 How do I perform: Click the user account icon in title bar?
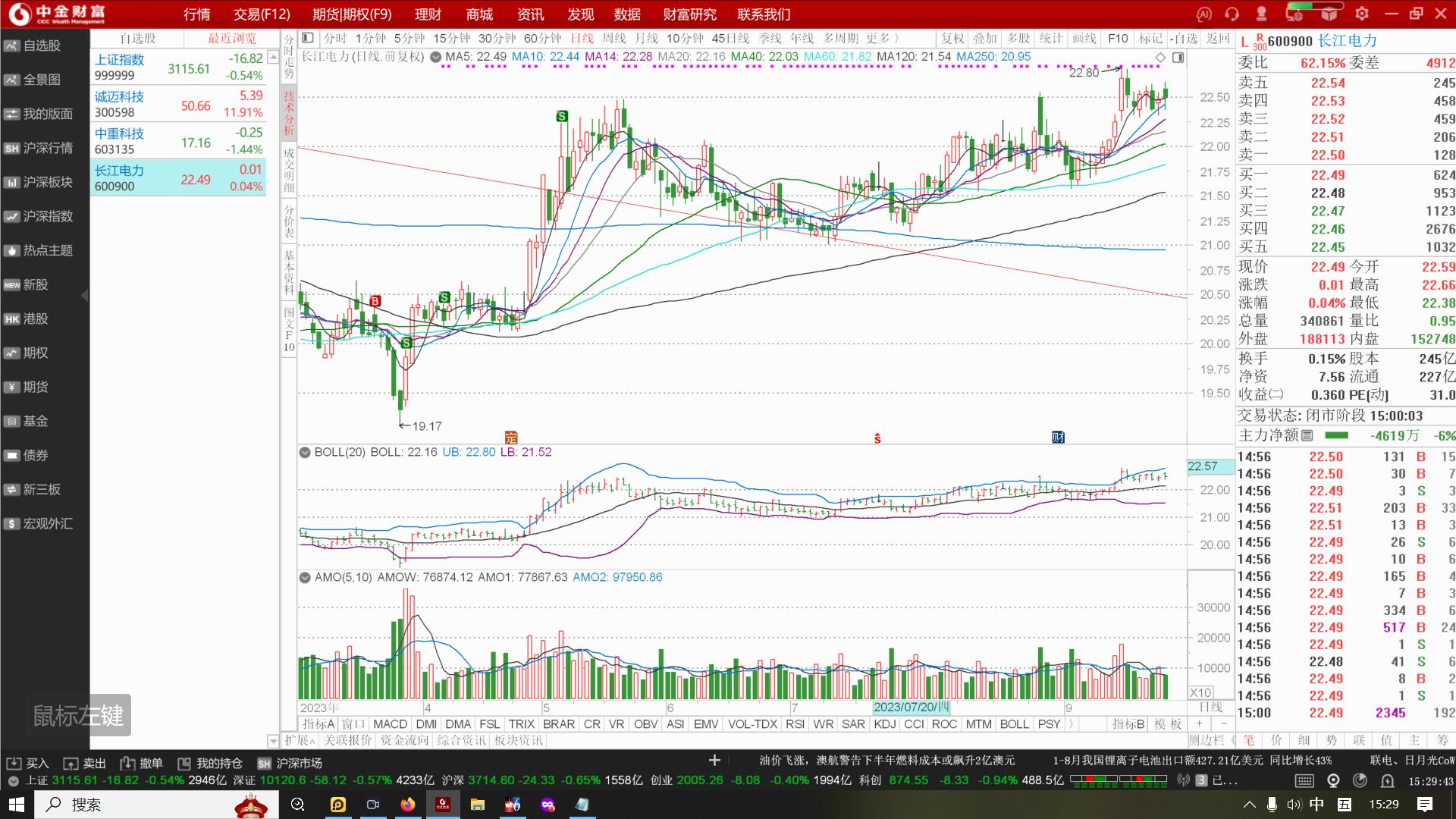point(1262,14)
